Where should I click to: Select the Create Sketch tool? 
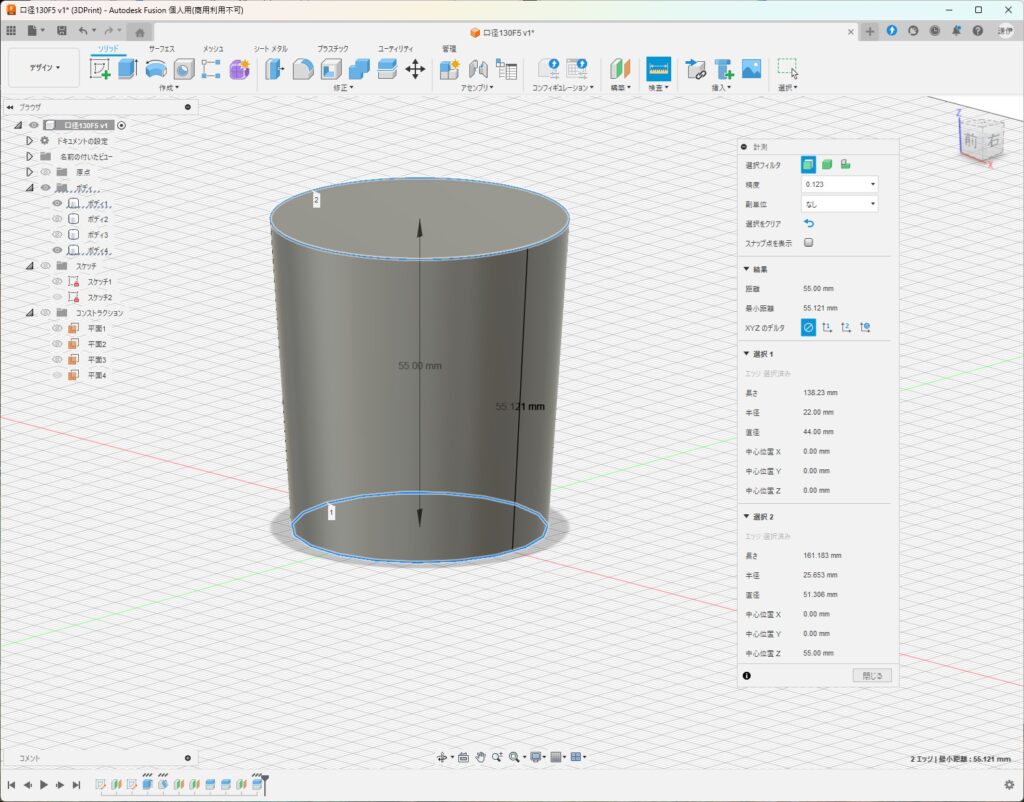[100, 69]
